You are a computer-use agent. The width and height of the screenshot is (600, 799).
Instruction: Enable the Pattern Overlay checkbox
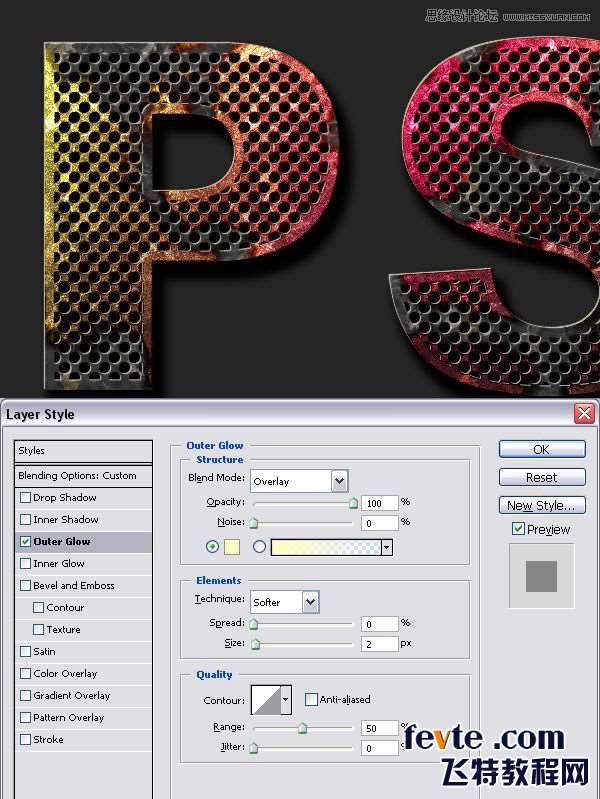25,717
